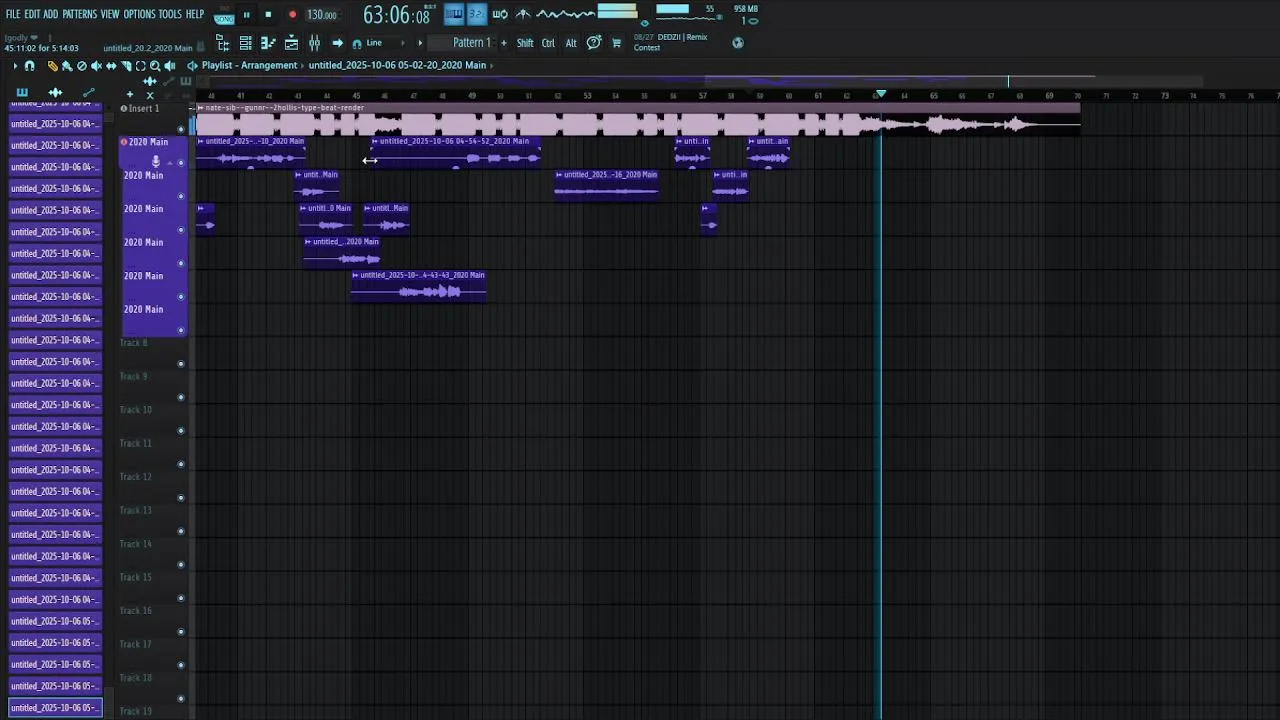Viewport: 1280px width, 720px height.
Task: Open FILE menu
Action: 13,14
